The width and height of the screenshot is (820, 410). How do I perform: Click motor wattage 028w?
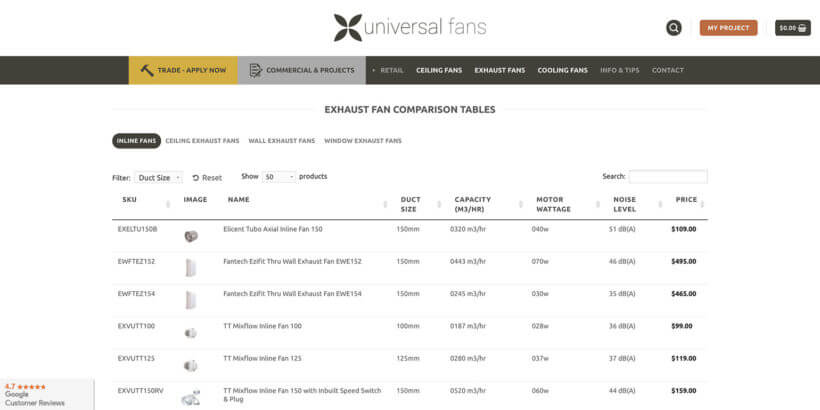[540, 326]
